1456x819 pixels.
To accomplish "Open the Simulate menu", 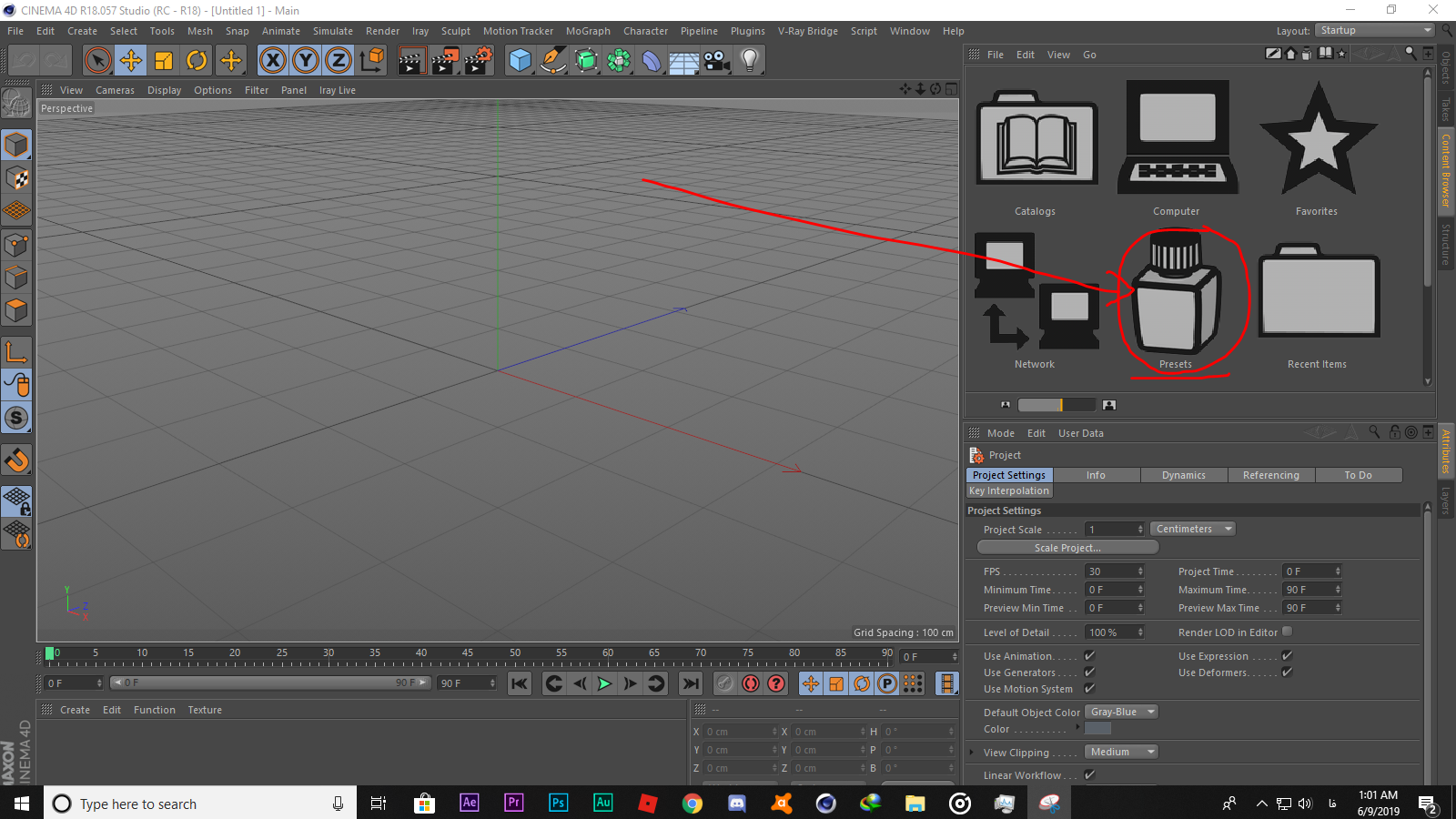I will (333, 31).
